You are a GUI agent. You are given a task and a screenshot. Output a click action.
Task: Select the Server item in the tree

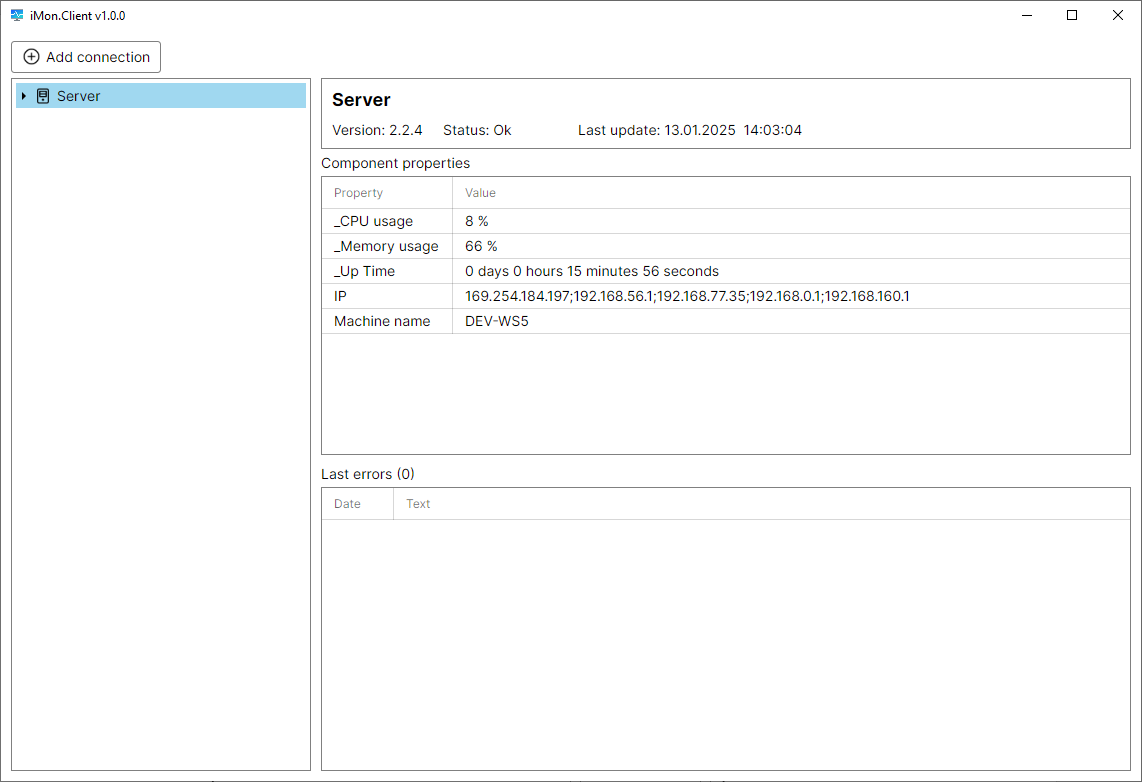click(x=79, y=96)
